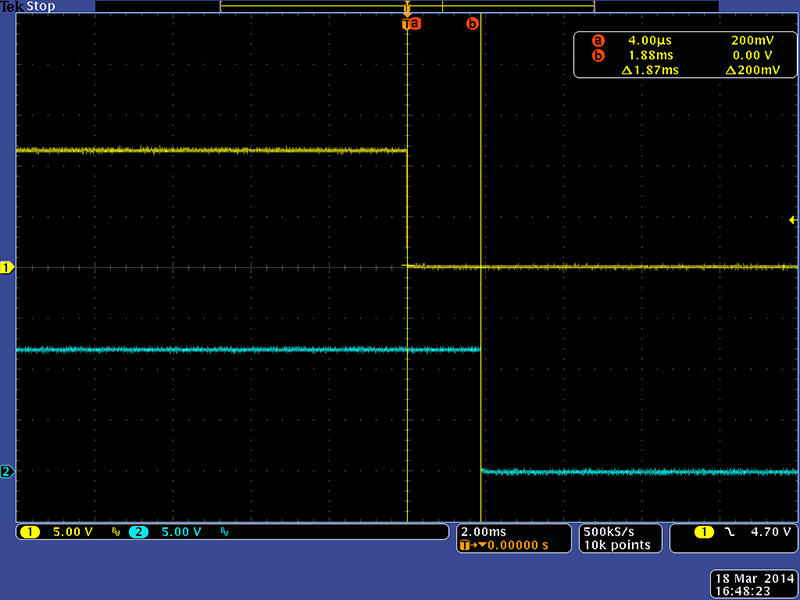Select the orange cursor b marker
Image resolution: width=800 pixels, height=600 pixels.
click(x=473, y=23)
